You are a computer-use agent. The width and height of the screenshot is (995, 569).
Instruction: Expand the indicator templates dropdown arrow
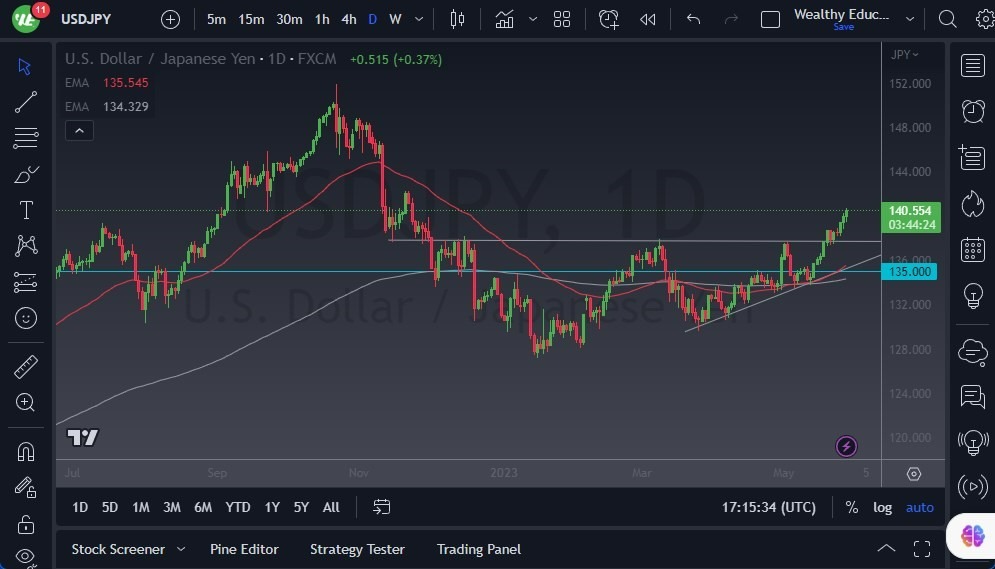click(x=533, y=20)
